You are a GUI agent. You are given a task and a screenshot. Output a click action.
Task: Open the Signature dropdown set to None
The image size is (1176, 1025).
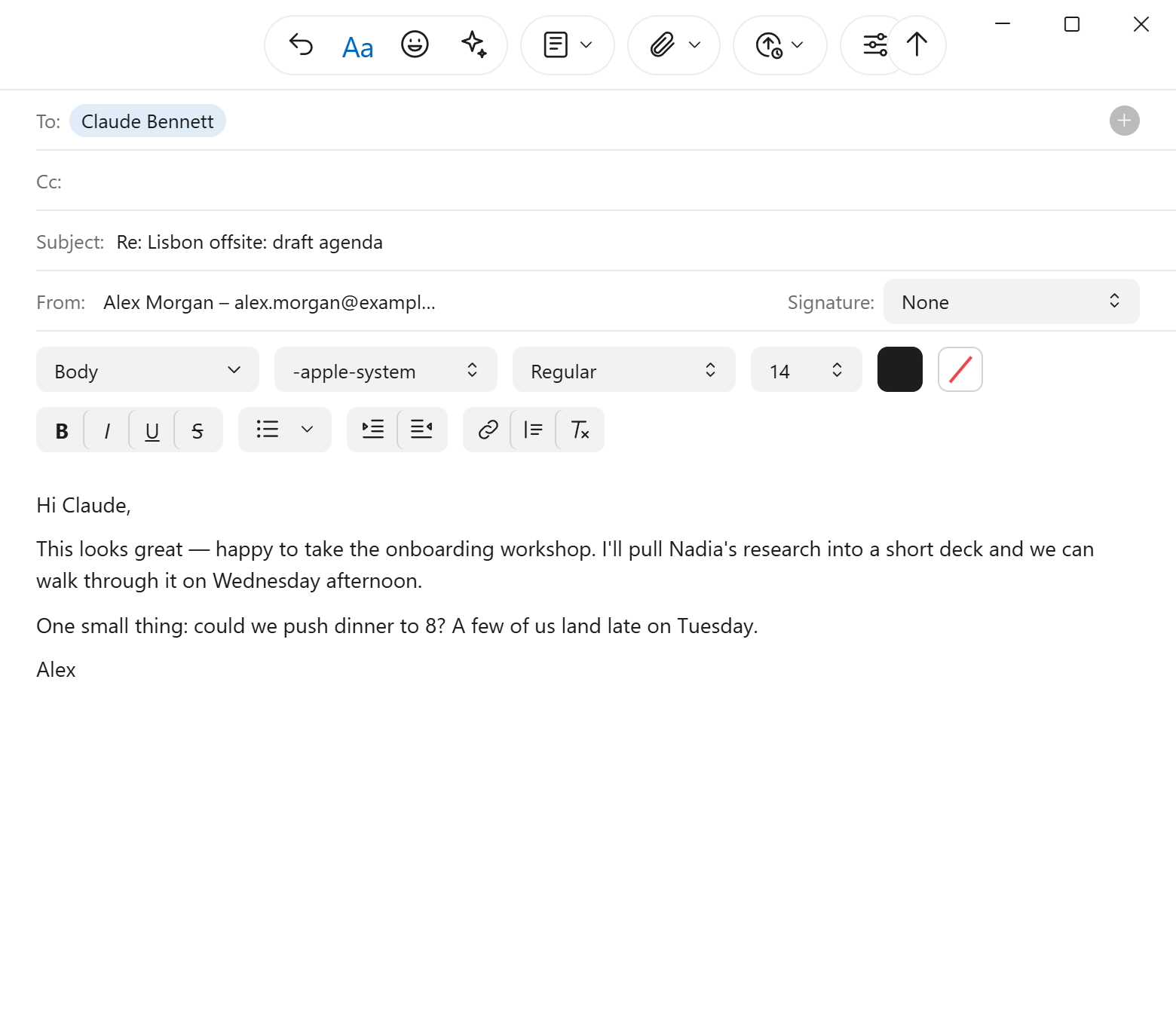click(x=1011, y=301)
